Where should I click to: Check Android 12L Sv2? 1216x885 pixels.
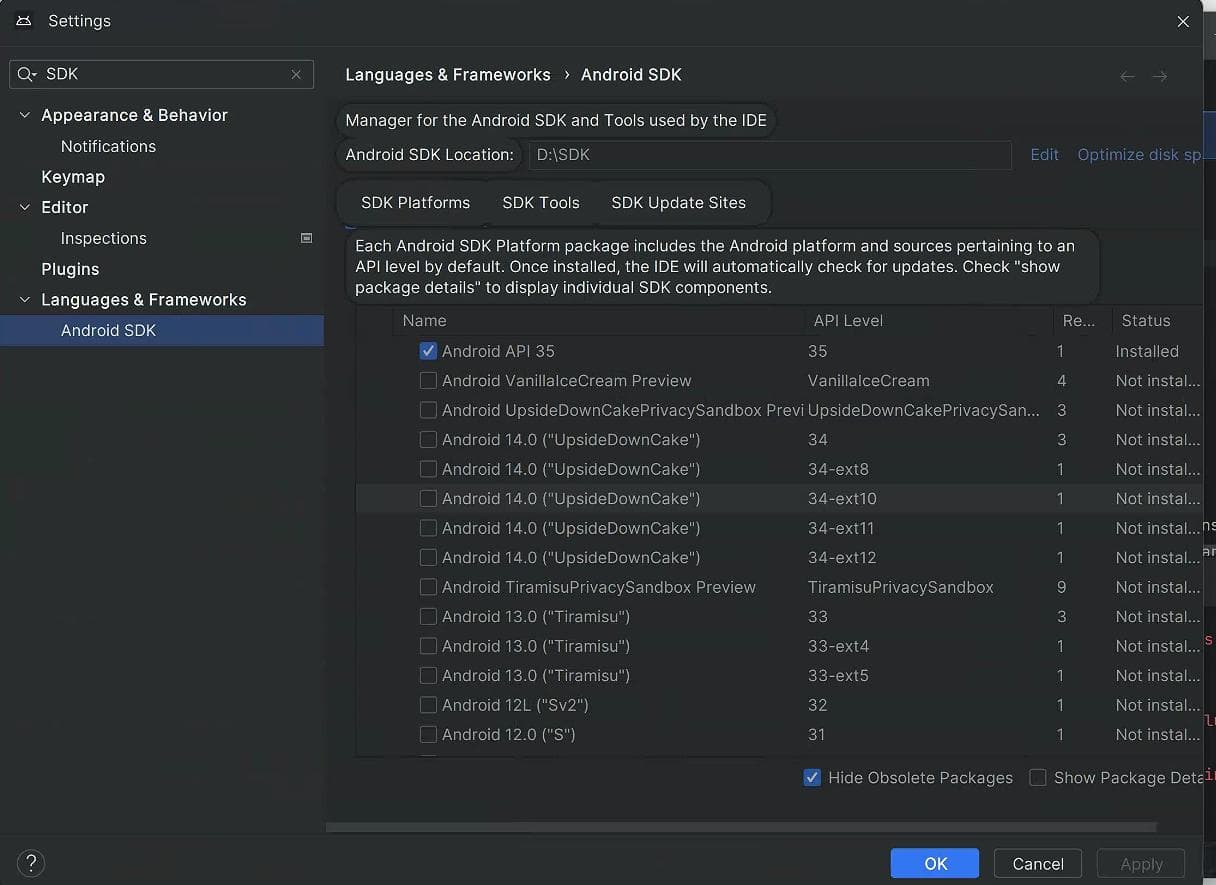click(x=428, y=705)
